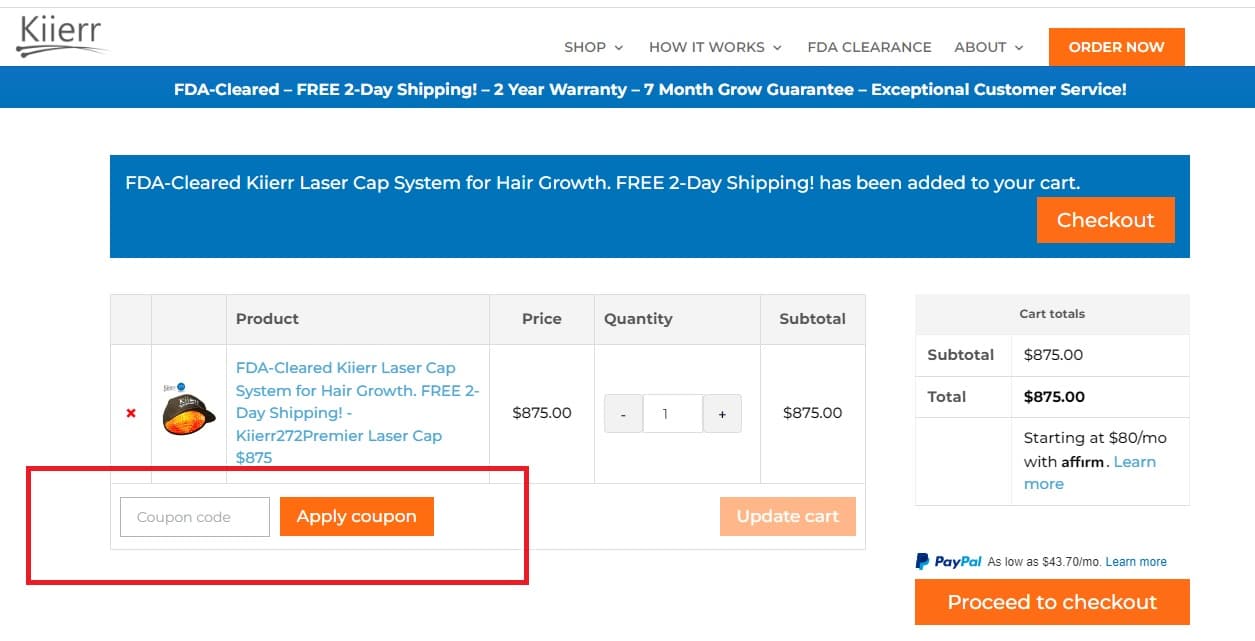Viewport: 1255px width, 641px height.
Task: Remove the laser cap item with the red X
Action: 130,413
